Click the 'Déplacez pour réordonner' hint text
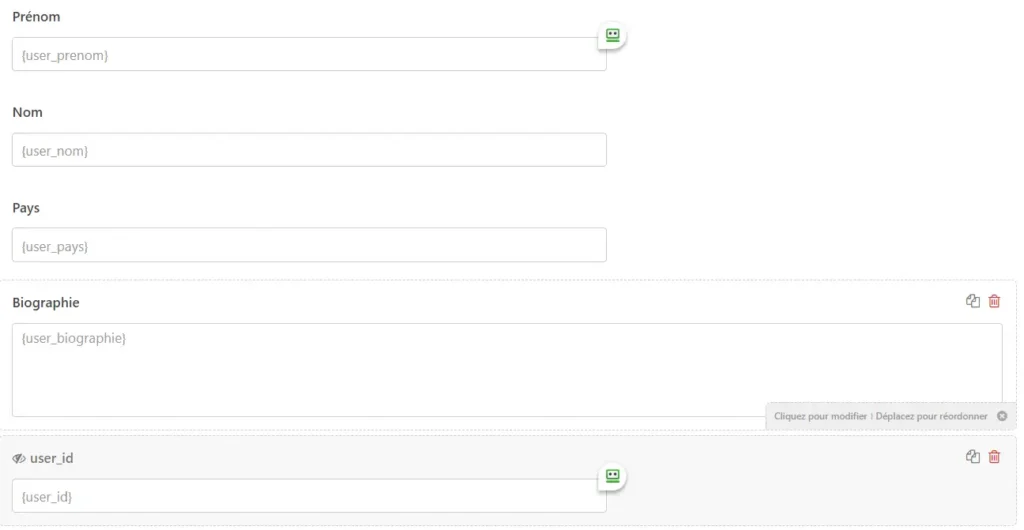Viewport: 1024px width, 530px height. click(931, 416)
